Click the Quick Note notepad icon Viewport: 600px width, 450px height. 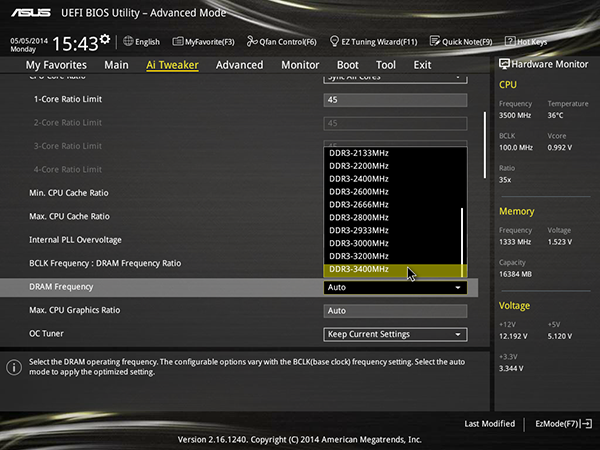[435, 41]
